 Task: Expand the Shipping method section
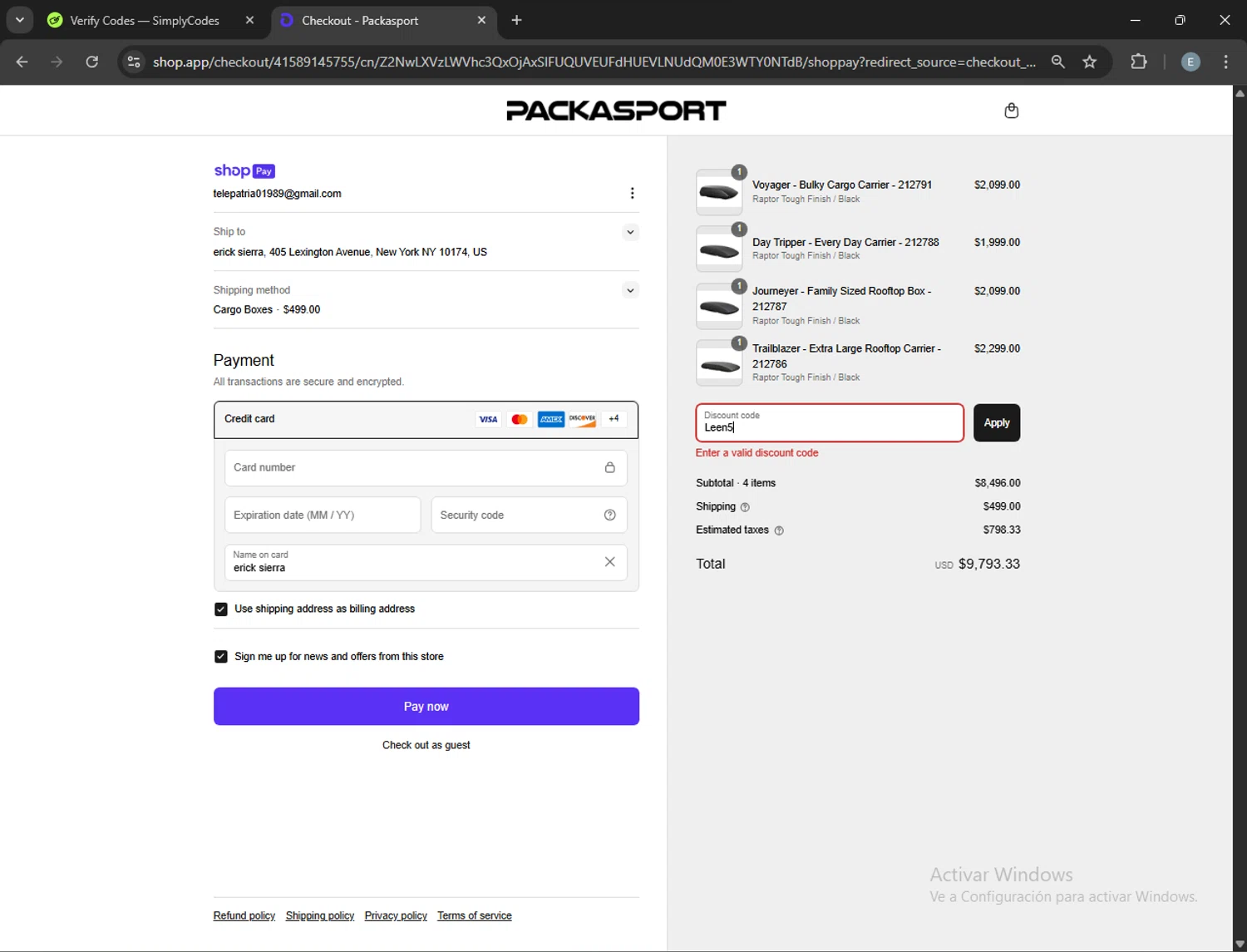pyautogui.click(x=630, y=290)
